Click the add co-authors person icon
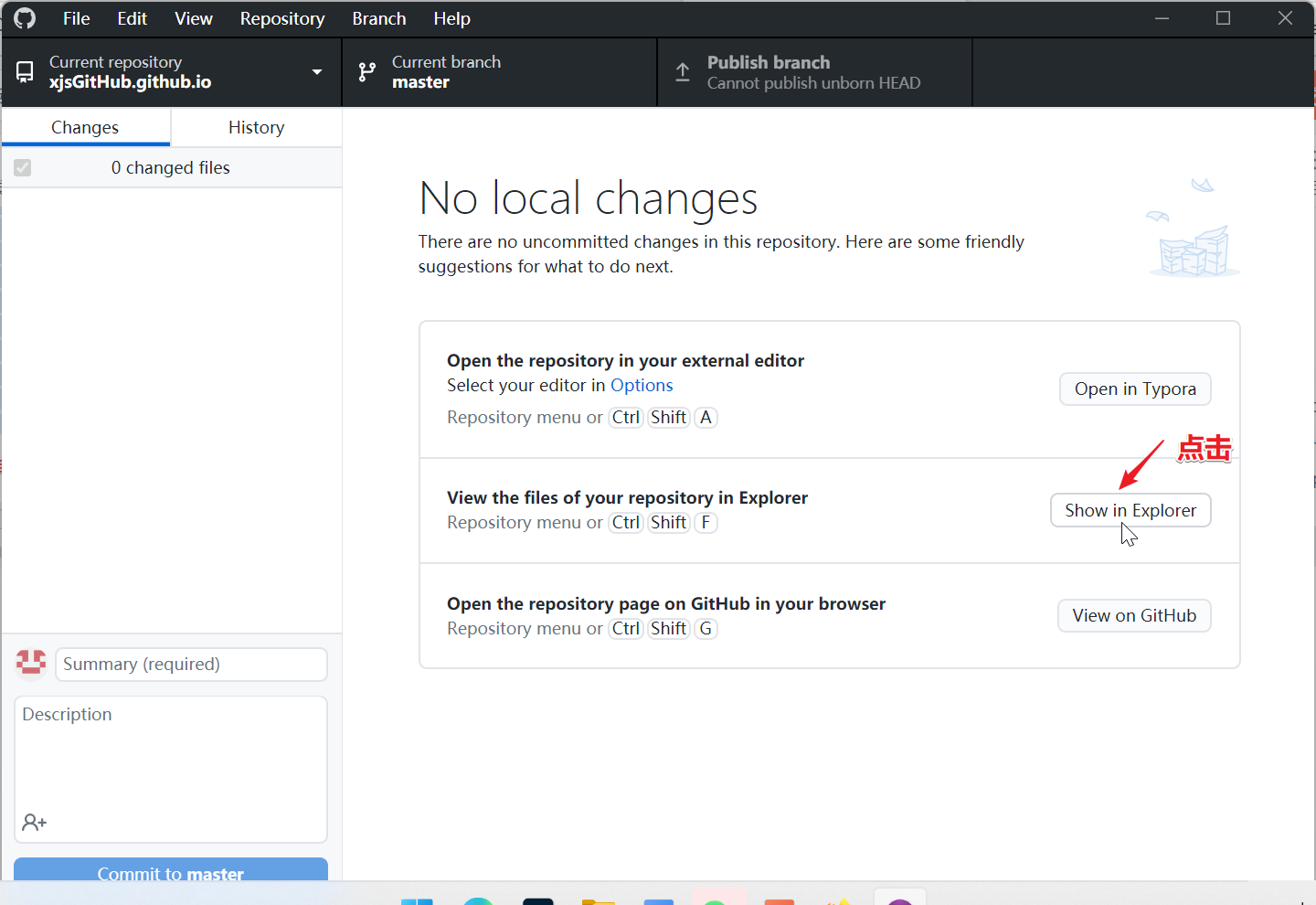Viewport: 1316px width, 905px height. pos(34,823)
